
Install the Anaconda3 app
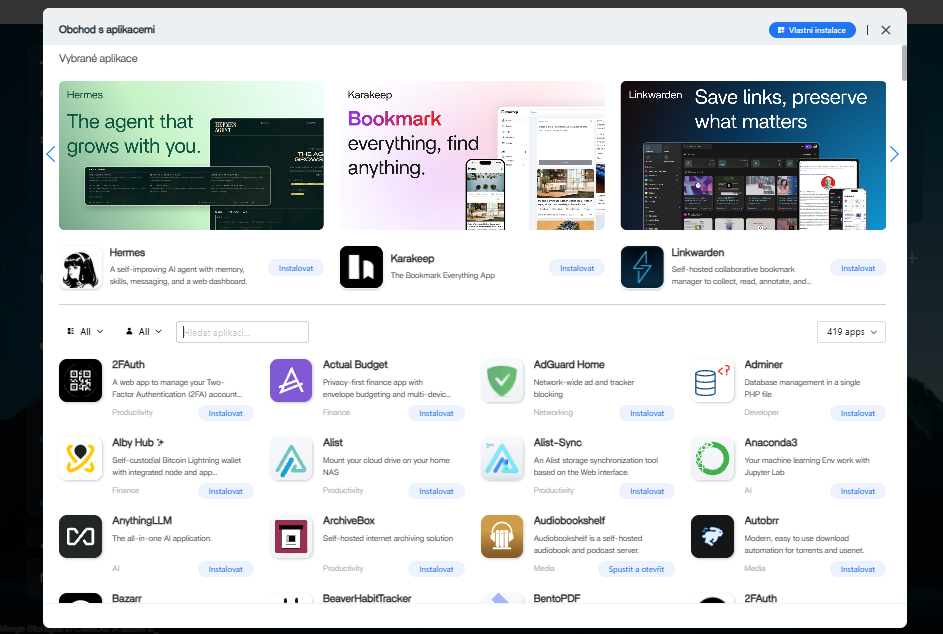(858, 491)
